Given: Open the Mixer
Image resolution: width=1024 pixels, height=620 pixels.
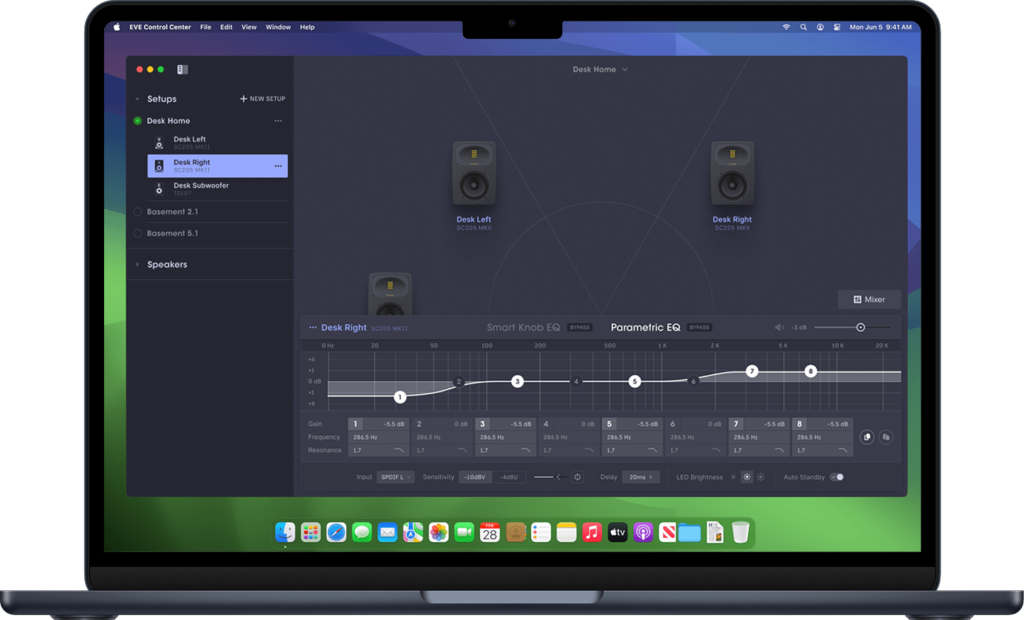Looking at the screenshot, I should tap(869, 299).
